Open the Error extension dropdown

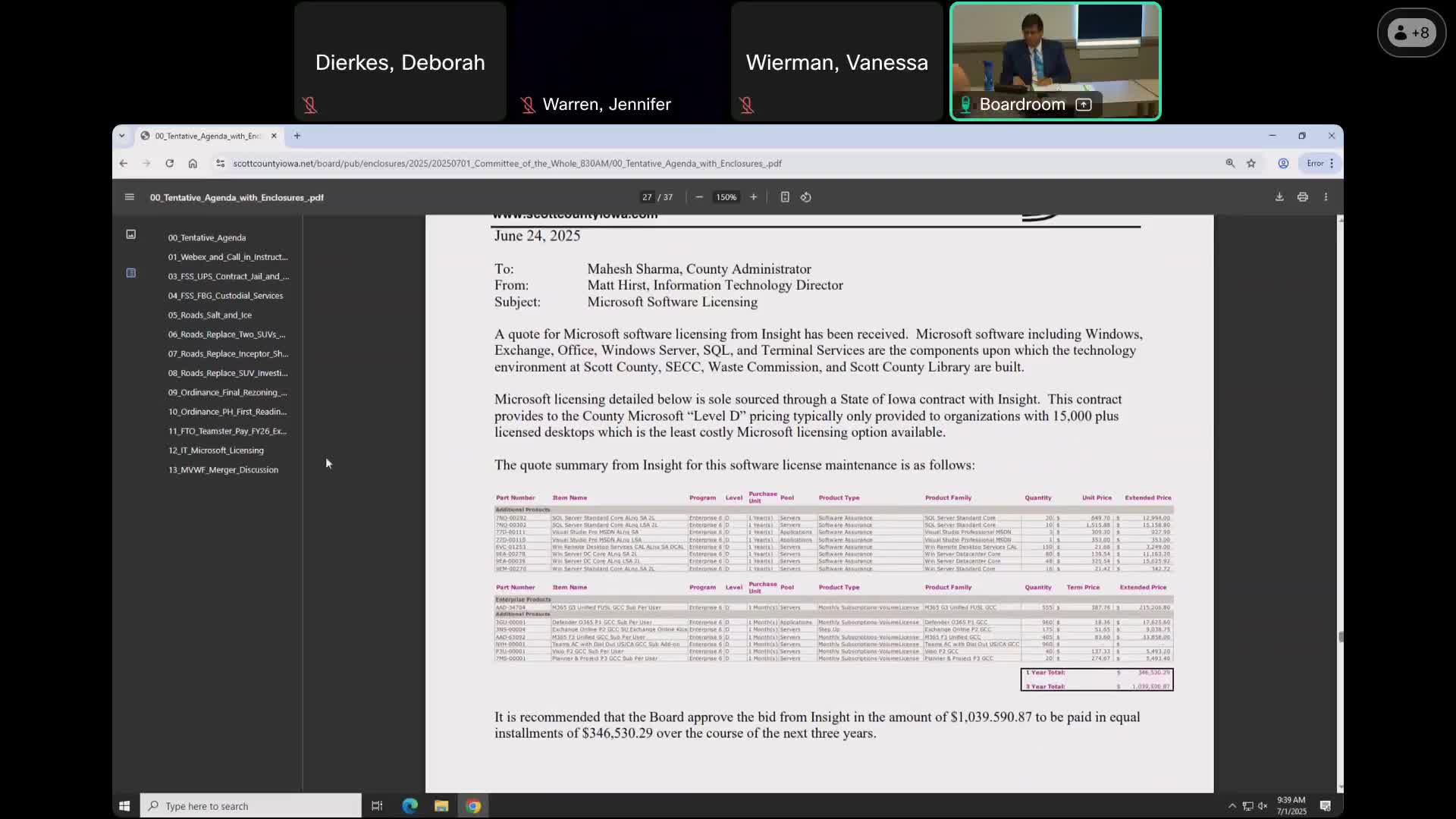(1318, 163)
